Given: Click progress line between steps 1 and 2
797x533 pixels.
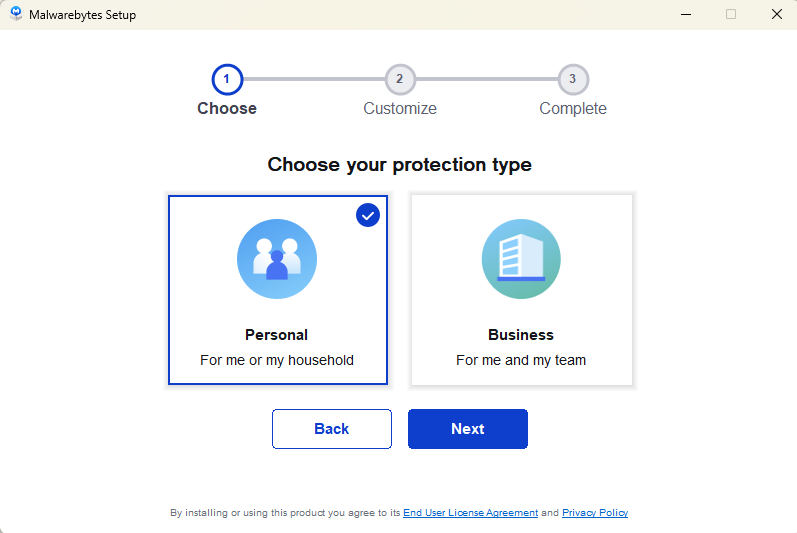Looking at the screenshot, I should click(313, 79).
